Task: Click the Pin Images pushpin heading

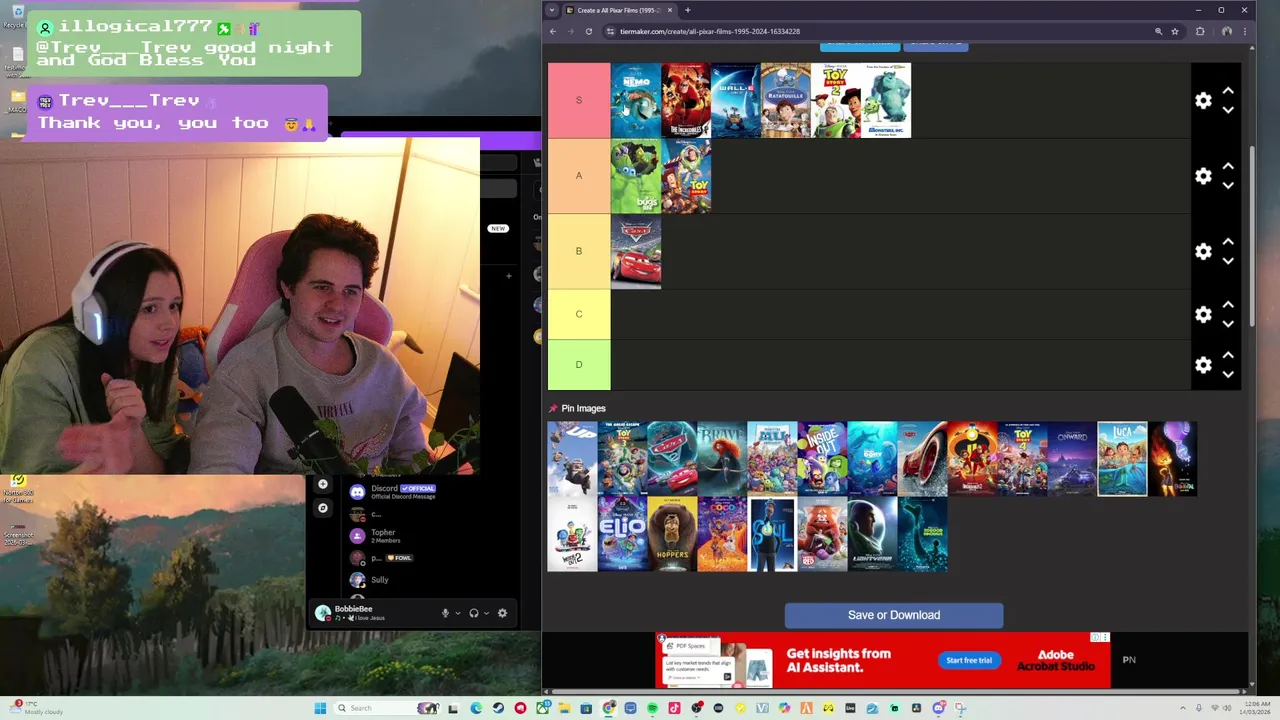Action: click(577, 408)
